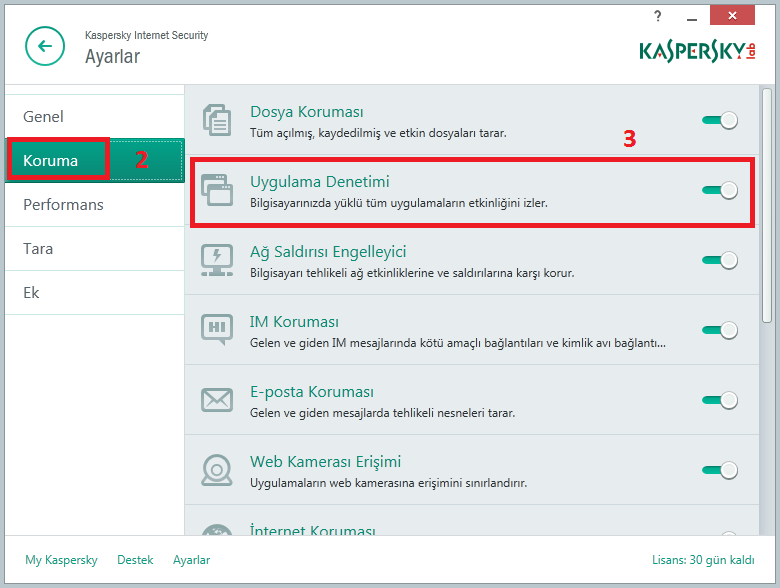780x588 pixels.
Task: Open the Performans settings tab
Action: (x=95, y=204)
